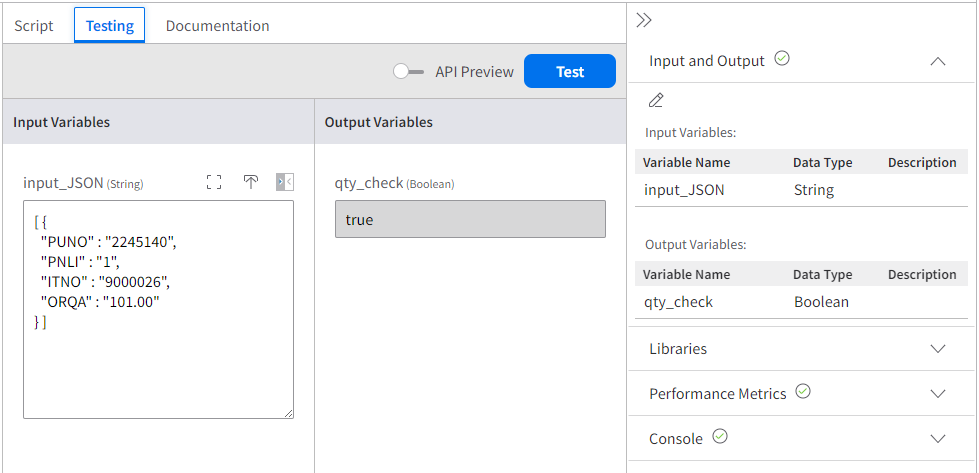Click the qty_check output field showing true
979x473 pixels.
point(470,219)
